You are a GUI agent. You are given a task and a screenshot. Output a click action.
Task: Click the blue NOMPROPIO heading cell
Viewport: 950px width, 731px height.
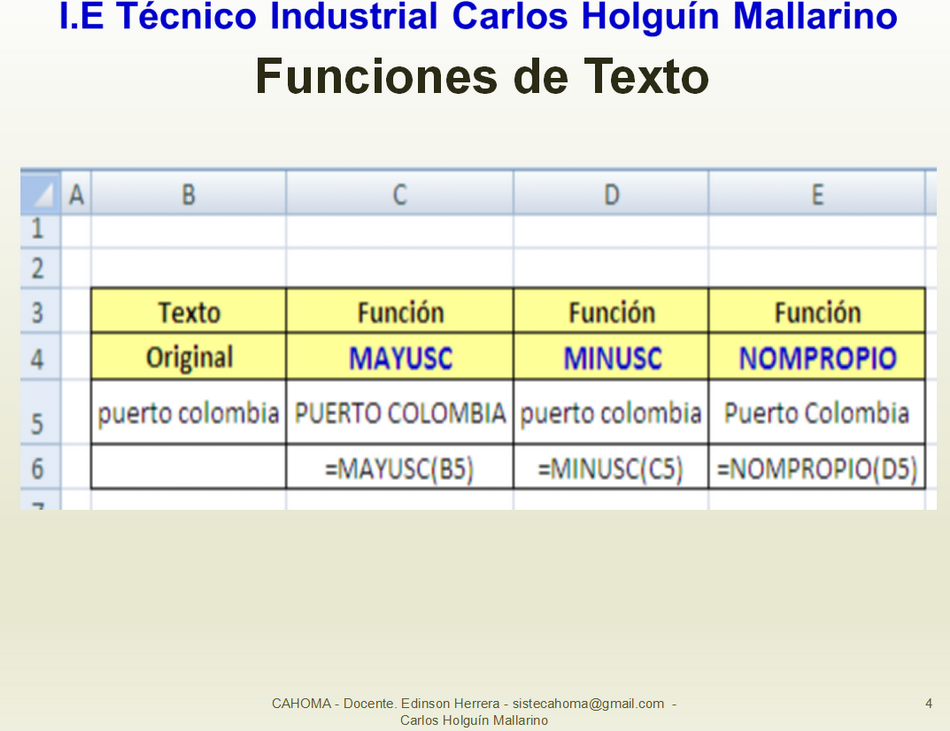pos(817,358)
